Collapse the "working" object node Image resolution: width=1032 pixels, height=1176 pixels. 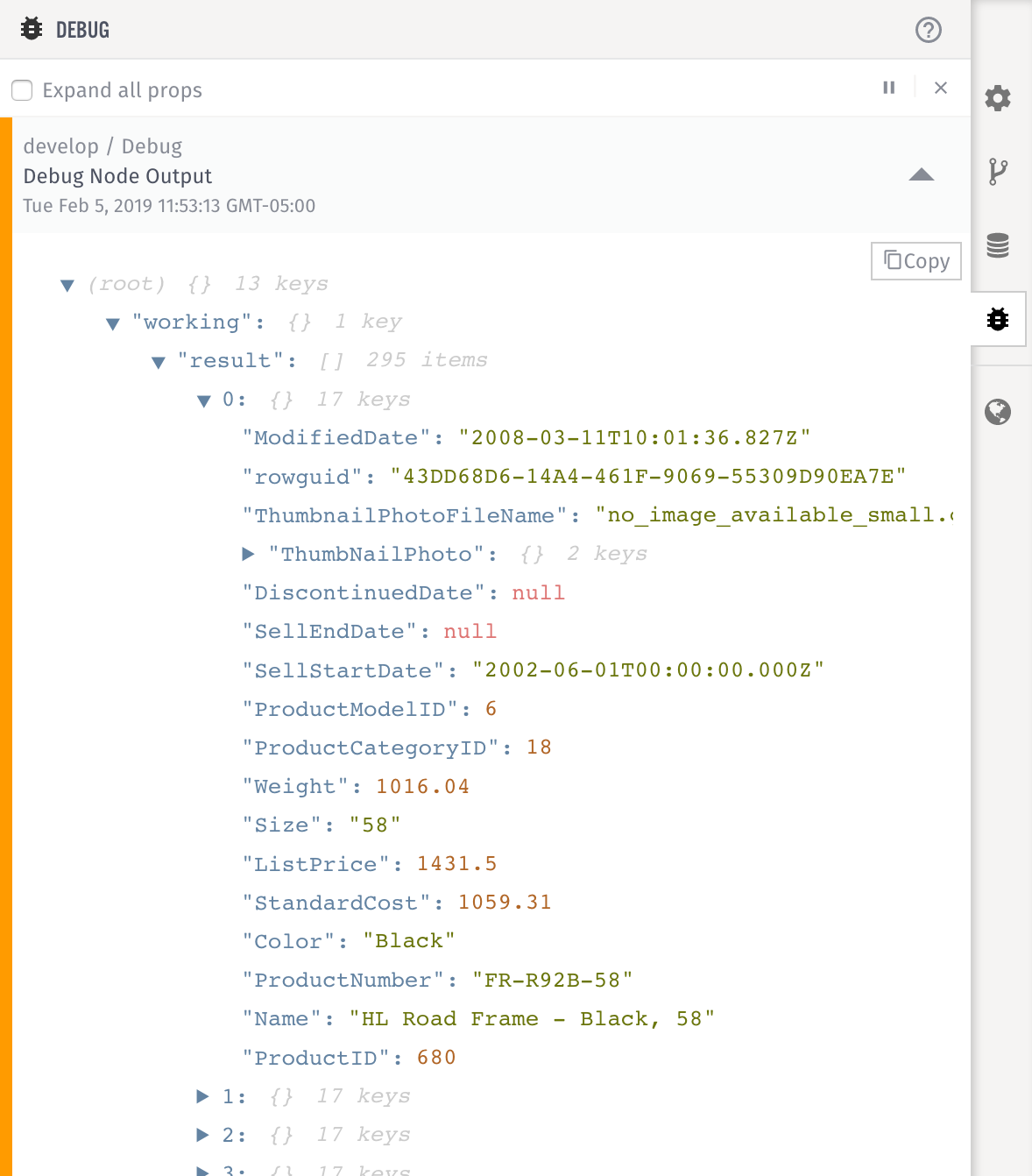113,324
